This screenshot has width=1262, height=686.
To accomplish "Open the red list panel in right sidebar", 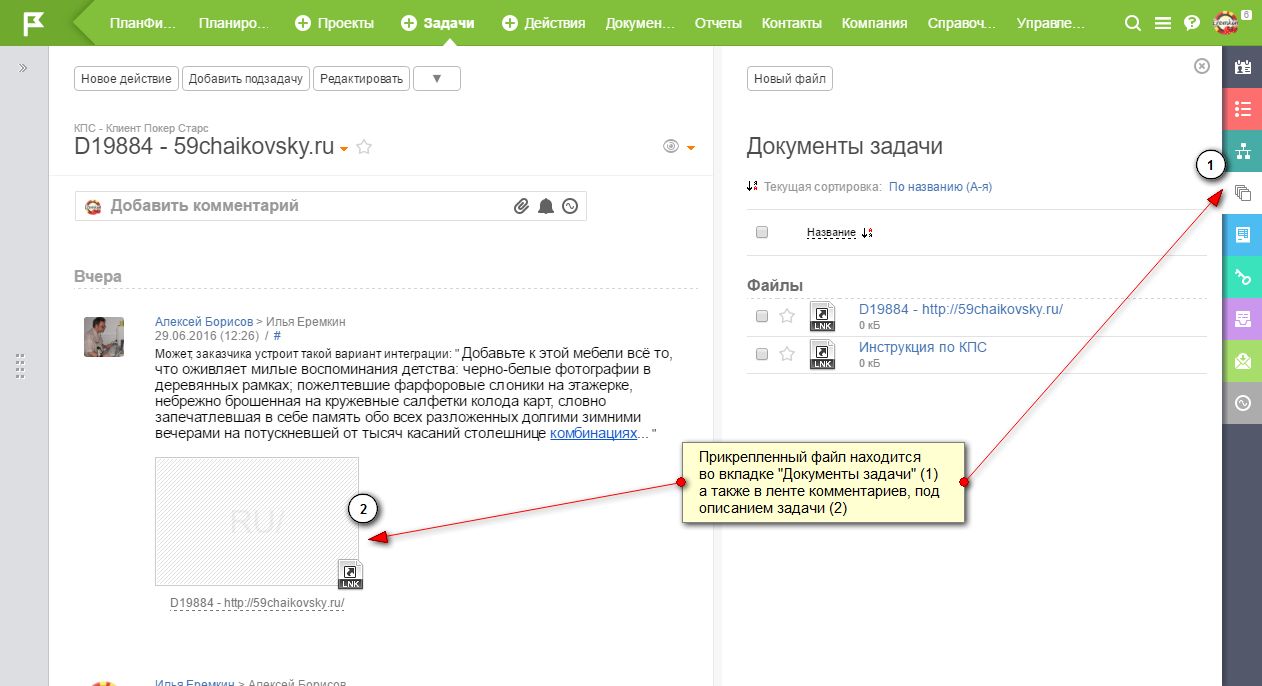I will (1243, 109).
